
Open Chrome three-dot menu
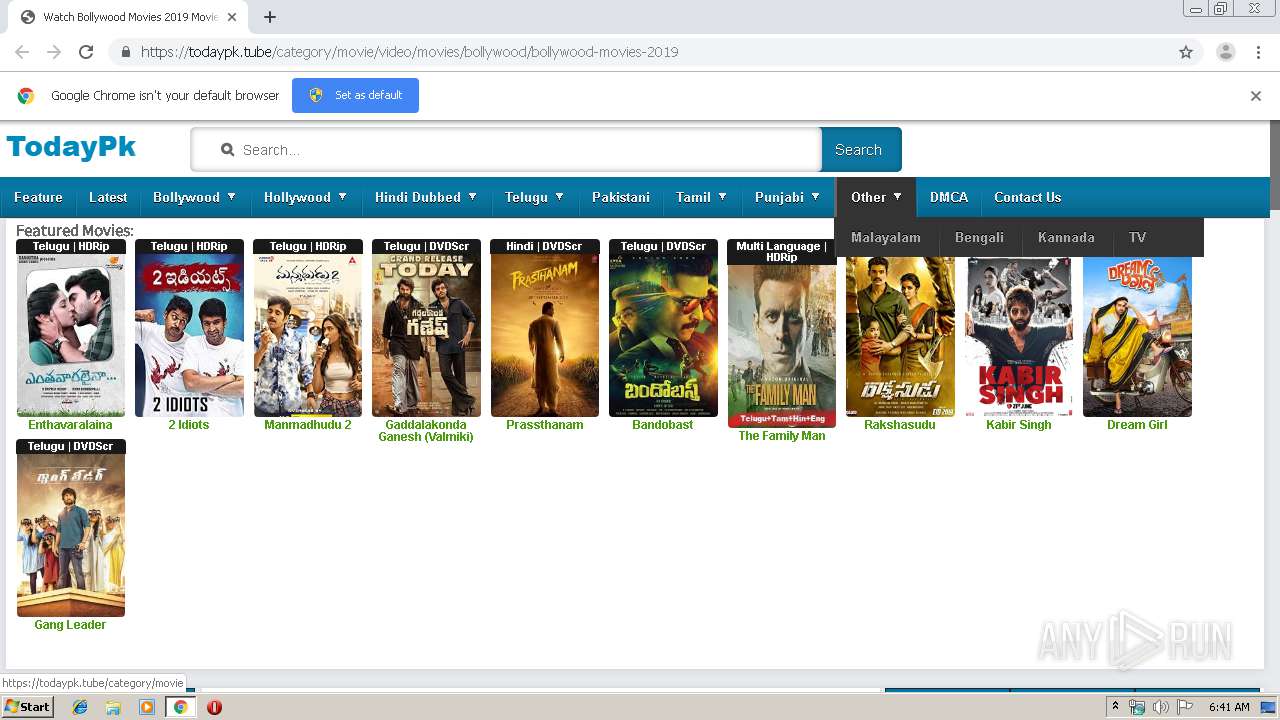1258,52
